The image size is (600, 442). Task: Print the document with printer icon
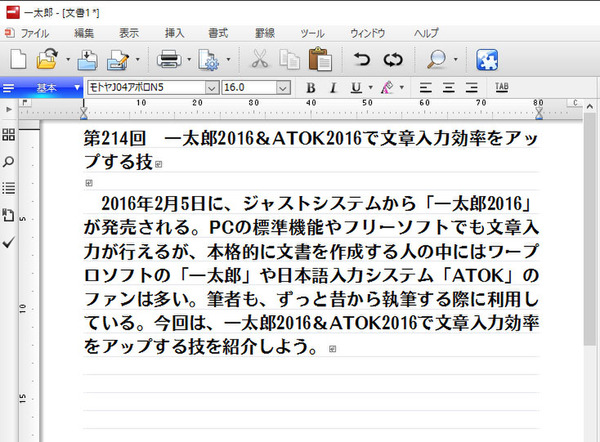(x=169, y=59)
